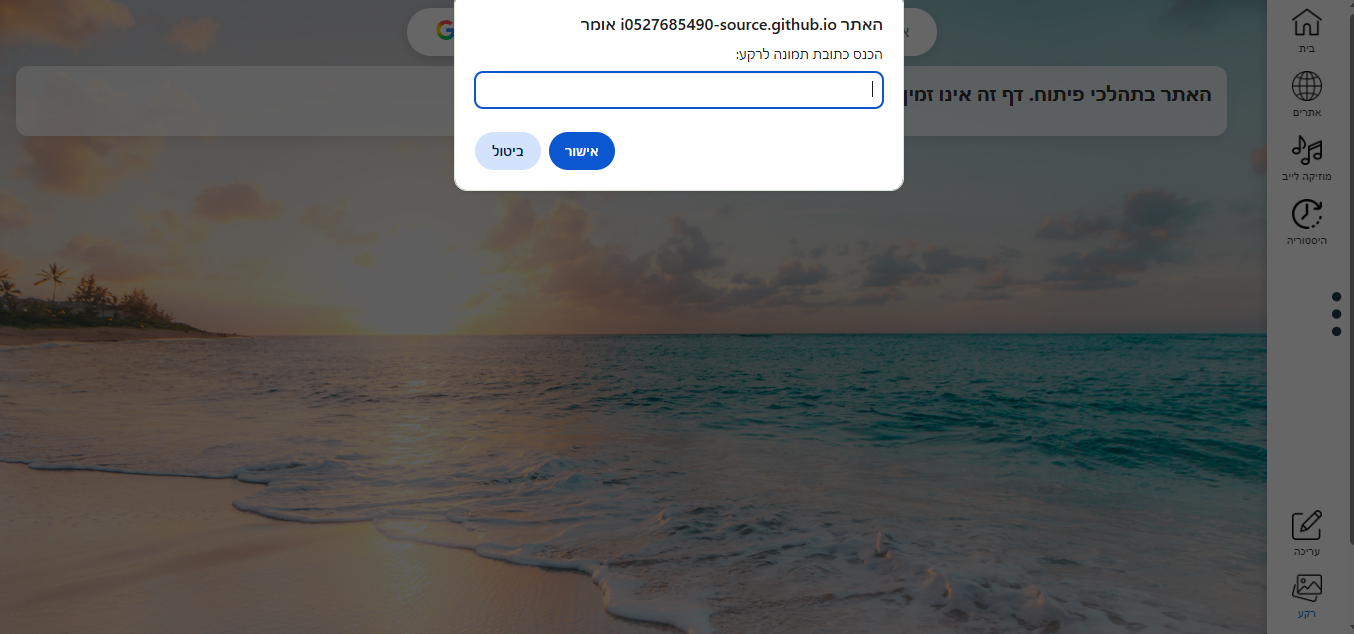Click the מוזיקה לייב text label
Image resolution: width=1354 pixels, height=634 pixels.
tap(1306, 176)
